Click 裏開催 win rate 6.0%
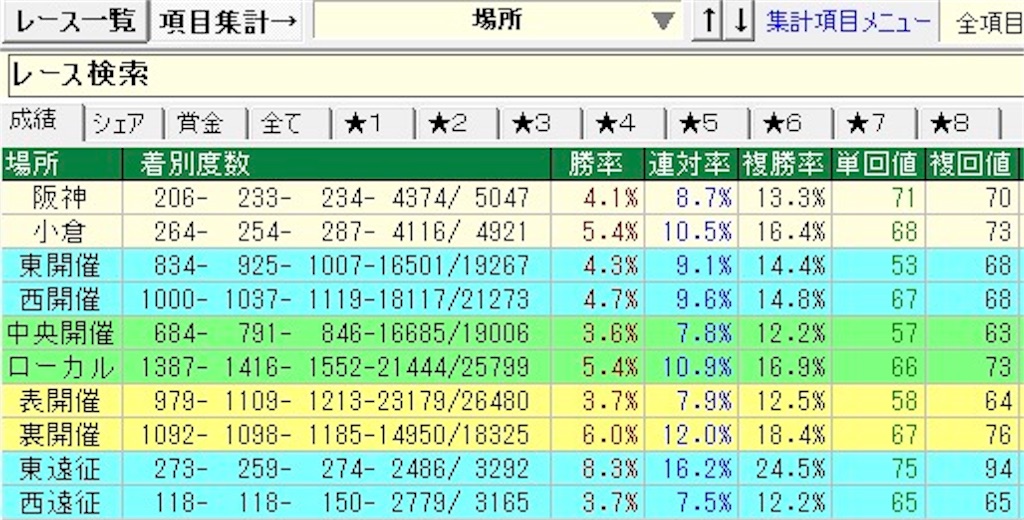 (613, 435)
